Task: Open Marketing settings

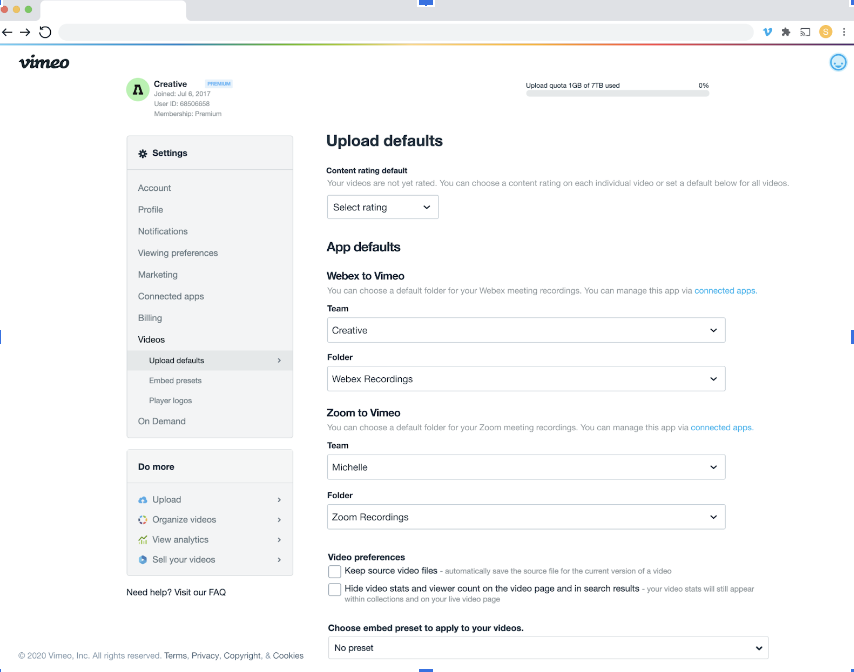Action: pyautogui.click(x=157, y=274)
